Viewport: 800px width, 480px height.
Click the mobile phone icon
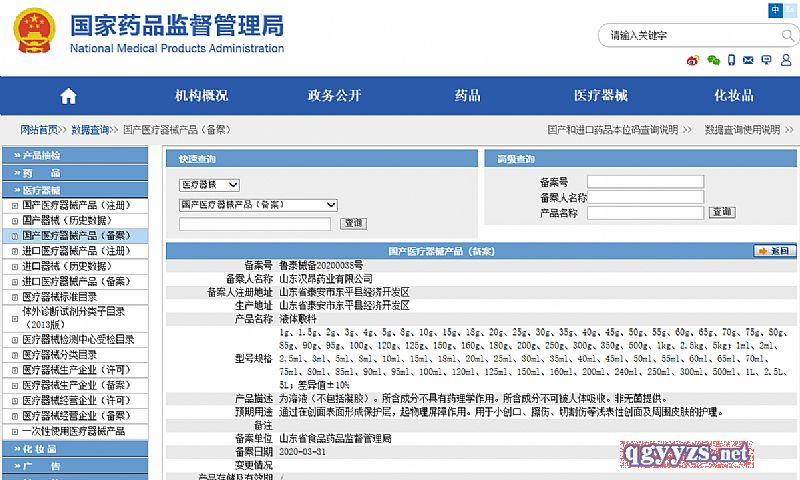tap(731, 61)
